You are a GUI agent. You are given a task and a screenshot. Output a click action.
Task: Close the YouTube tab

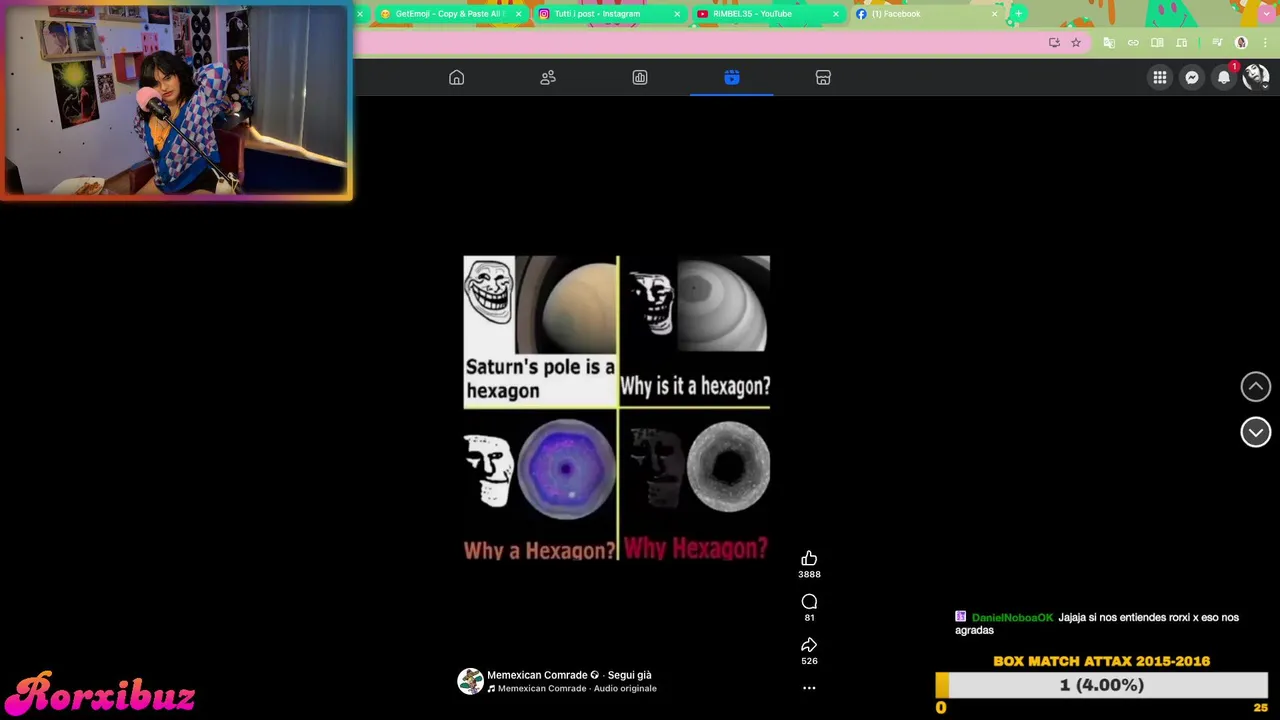coord(836,14)
